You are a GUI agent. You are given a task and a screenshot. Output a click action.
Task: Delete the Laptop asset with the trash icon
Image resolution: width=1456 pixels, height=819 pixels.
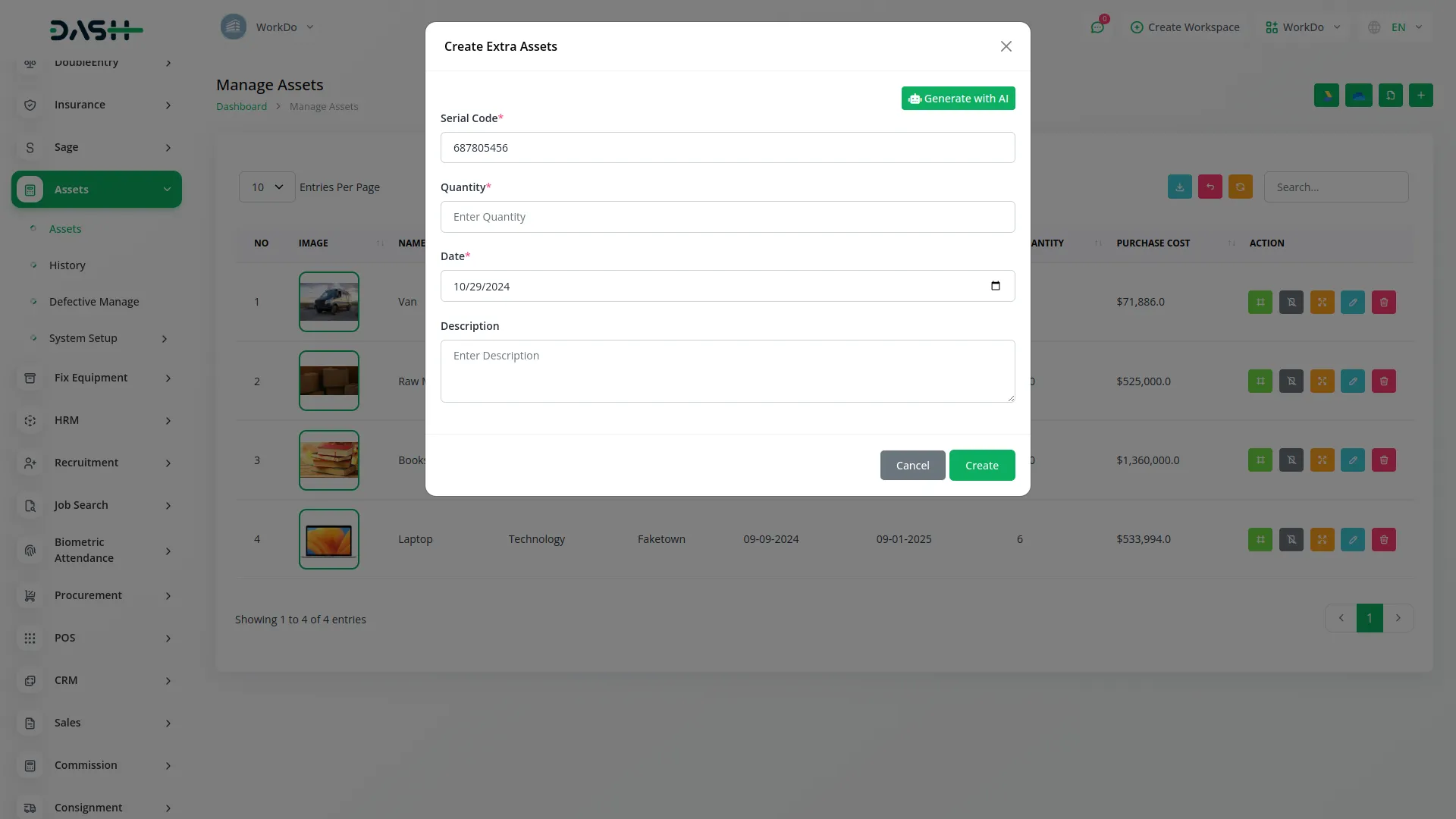(x=1383, y=539)
